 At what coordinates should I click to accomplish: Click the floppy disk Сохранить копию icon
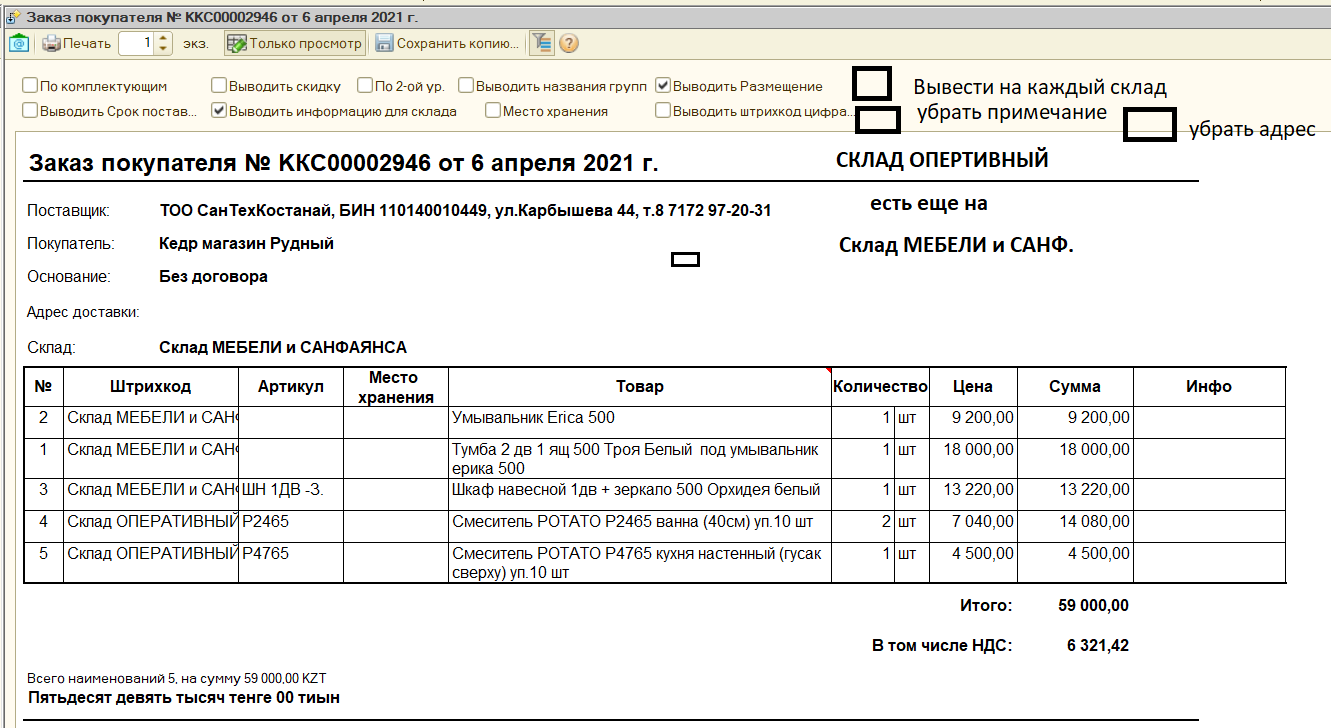(x=384, y=43)
